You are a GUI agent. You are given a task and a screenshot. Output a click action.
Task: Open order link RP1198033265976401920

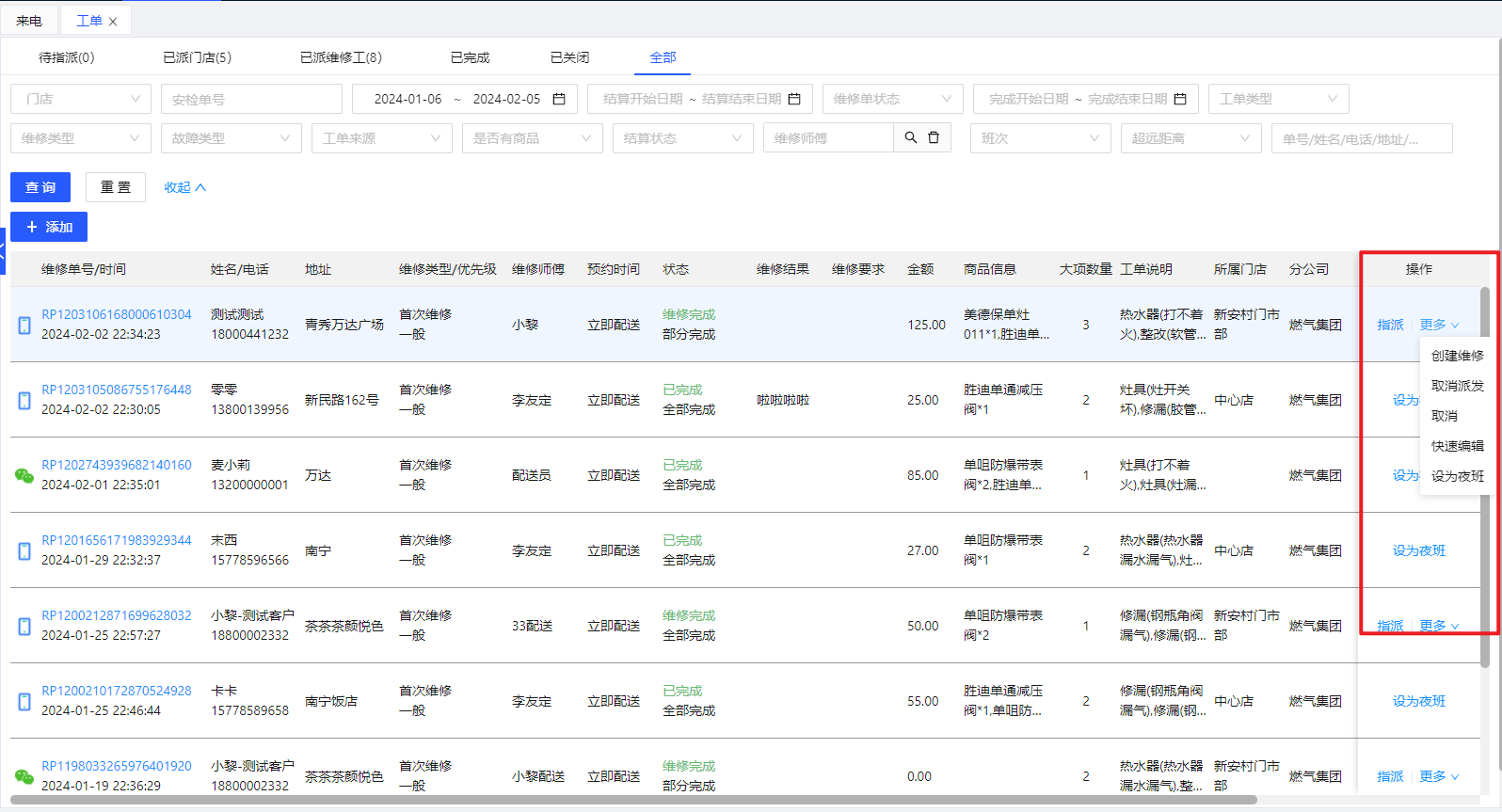[117, 766]
